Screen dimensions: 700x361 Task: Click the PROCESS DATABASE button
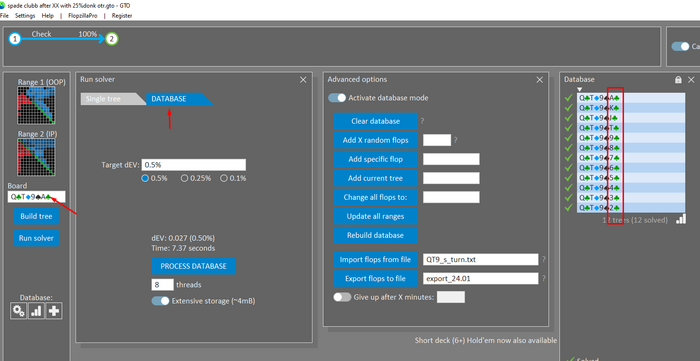coord(193,266)
